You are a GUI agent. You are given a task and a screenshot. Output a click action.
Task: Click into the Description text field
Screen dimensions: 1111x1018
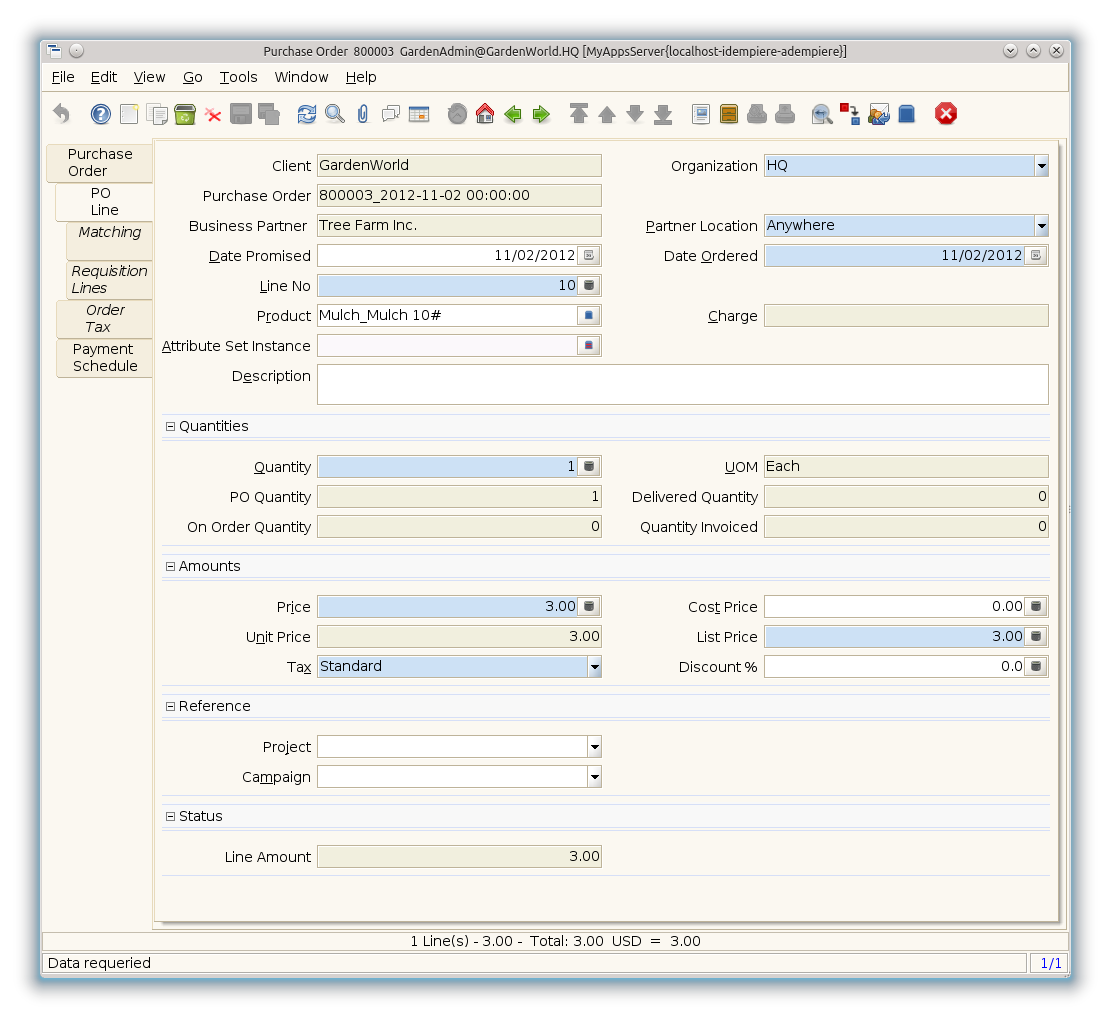click(682, 384)
